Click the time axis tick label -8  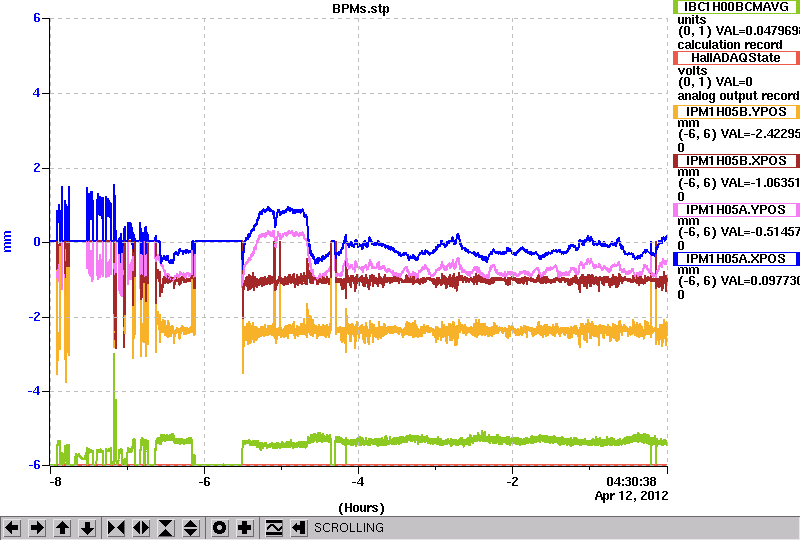coord(56,482)
